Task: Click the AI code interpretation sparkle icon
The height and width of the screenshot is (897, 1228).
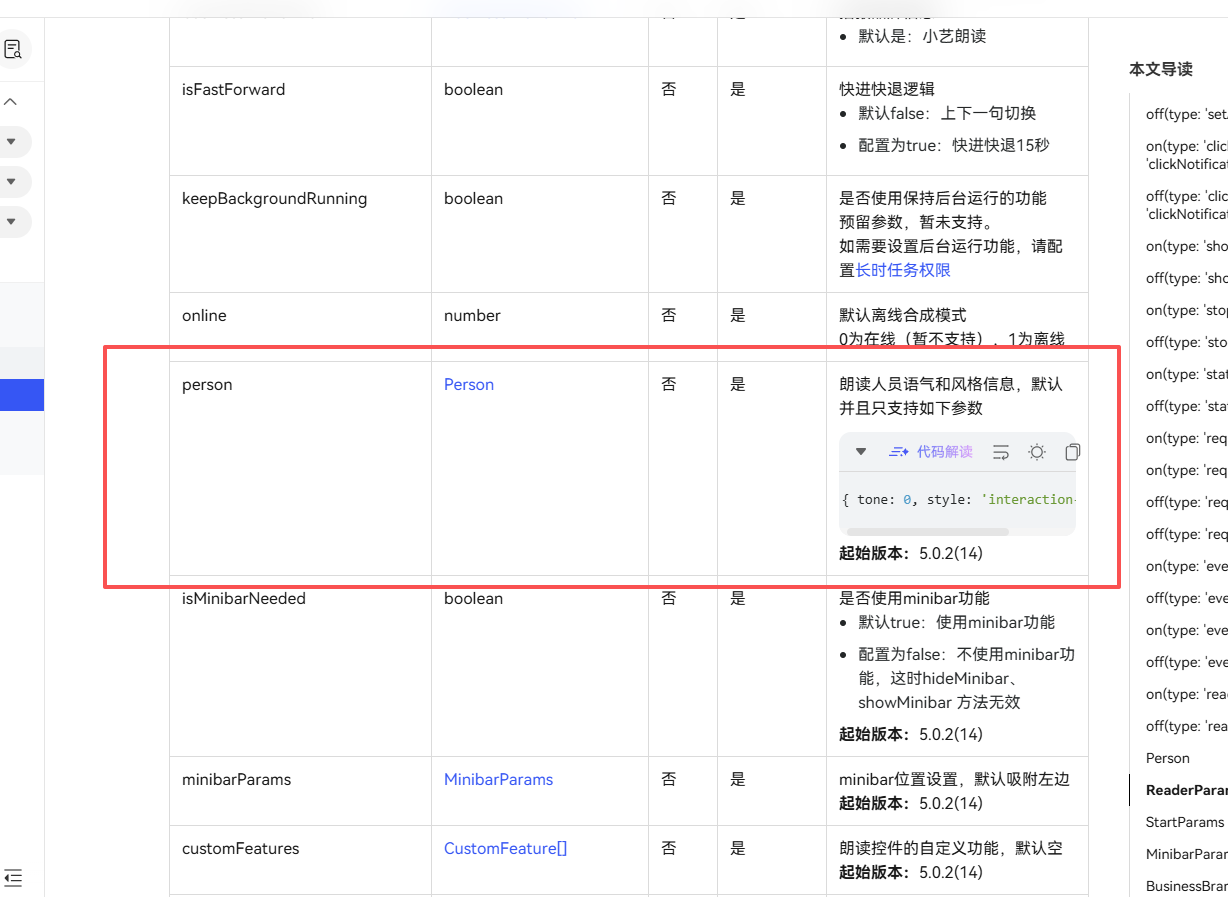Action: click(898, 452)
